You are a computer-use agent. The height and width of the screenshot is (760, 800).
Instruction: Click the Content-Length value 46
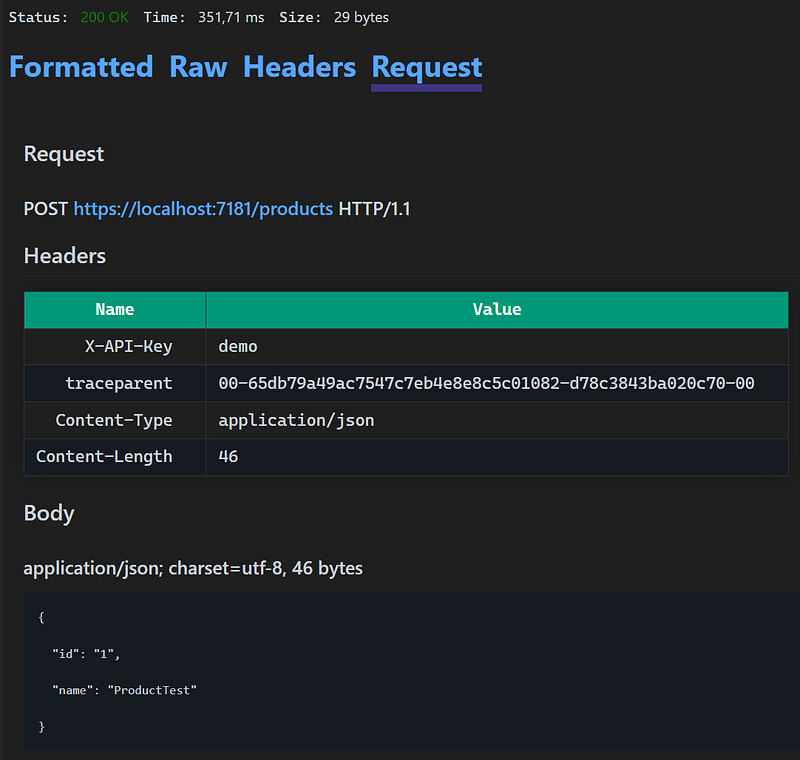pyautogui.click(x=497, y=457)
